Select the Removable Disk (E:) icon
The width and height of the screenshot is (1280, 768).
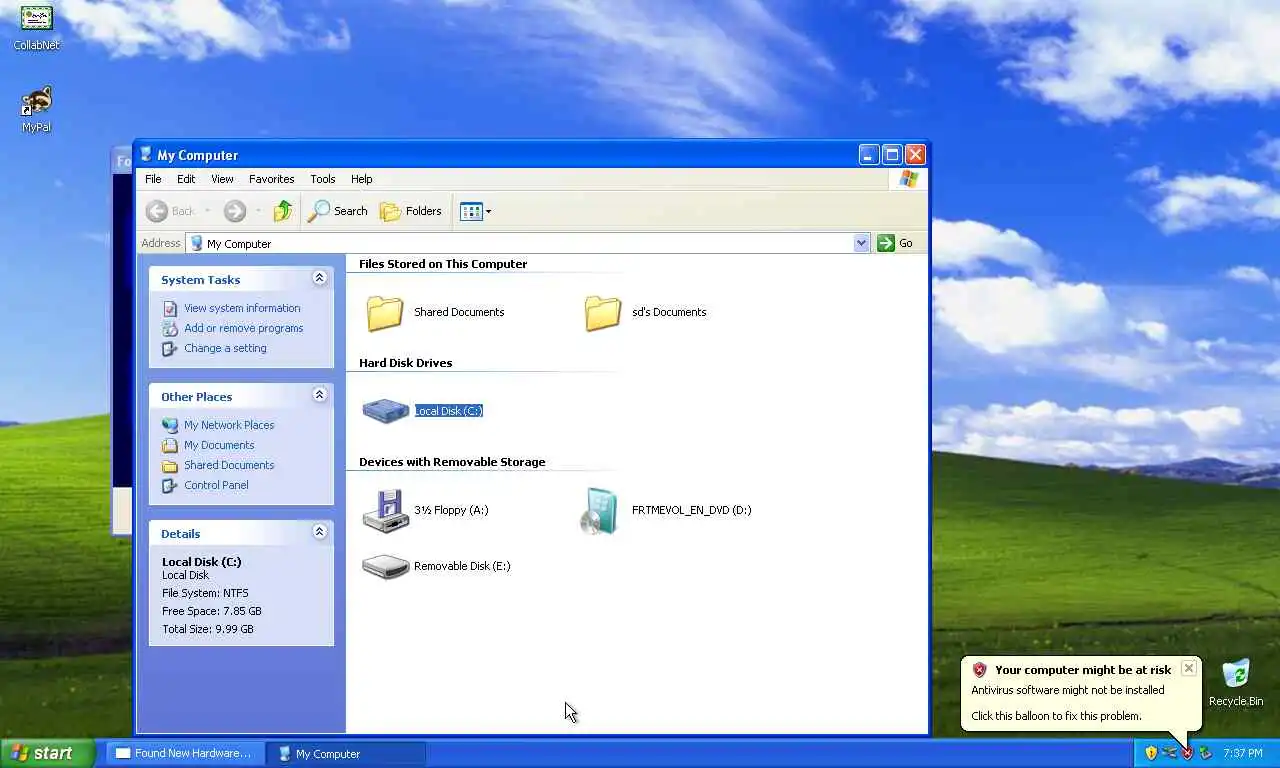pos(385,567)
